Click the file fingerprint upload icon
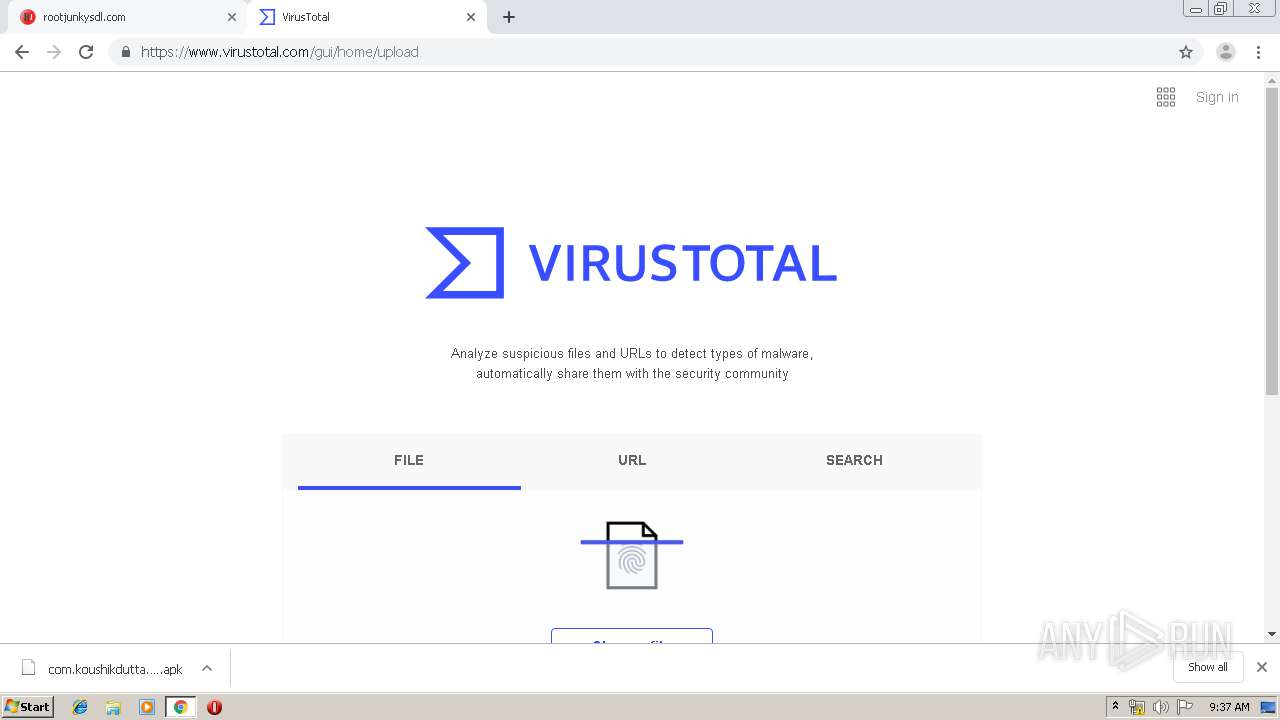 (x=632, y=555)
